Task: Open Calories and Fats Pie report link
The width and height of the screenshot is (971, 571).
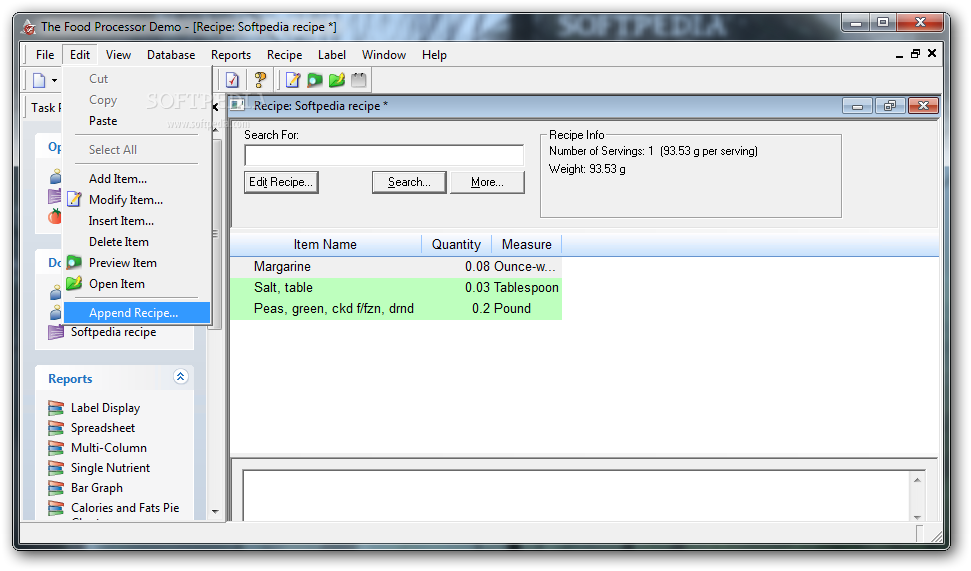Action: point(124,507)
